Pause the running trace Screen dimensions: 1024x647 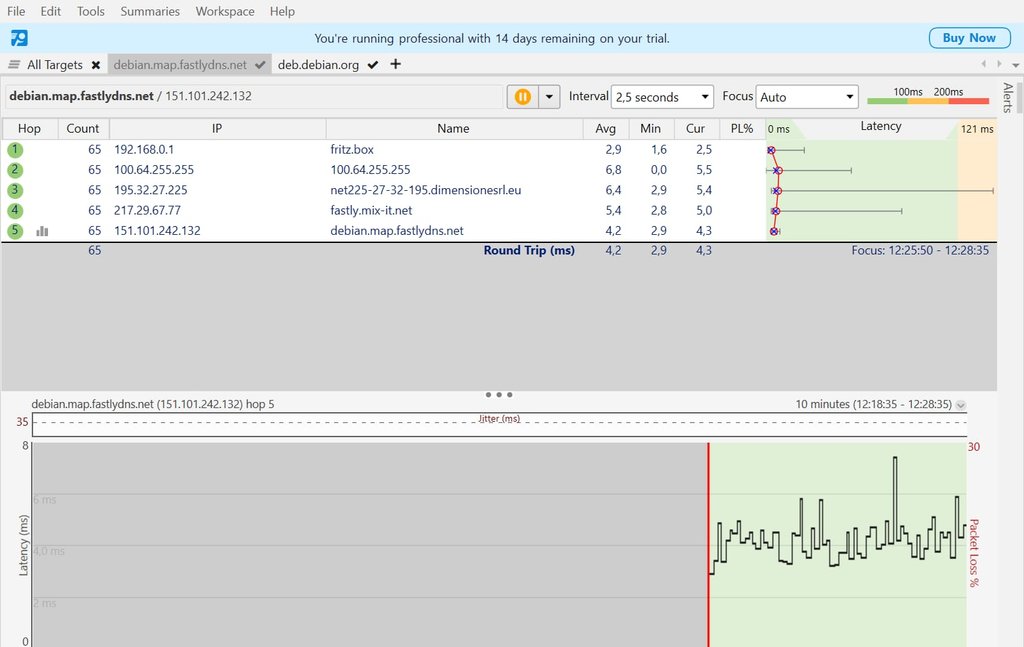[x=522, y=97]
